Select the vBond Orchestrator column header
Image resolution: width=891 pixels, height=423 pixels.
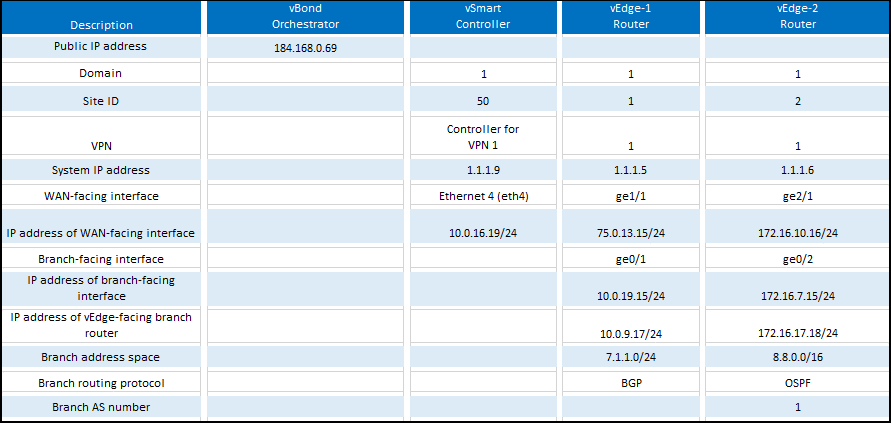click(305, 16)
